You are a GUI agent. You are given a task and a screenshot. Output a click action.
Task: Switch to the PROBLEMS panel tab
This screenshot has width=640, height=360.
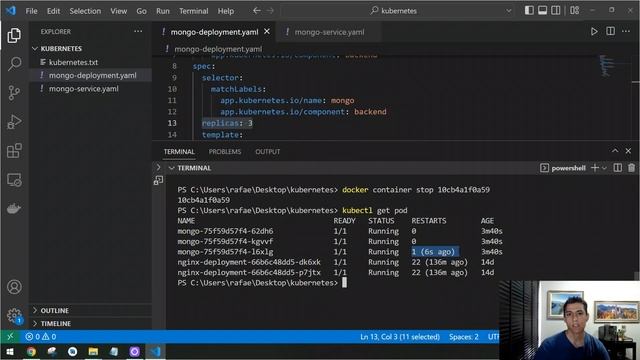pyautogui.click(x=225, y=151)
